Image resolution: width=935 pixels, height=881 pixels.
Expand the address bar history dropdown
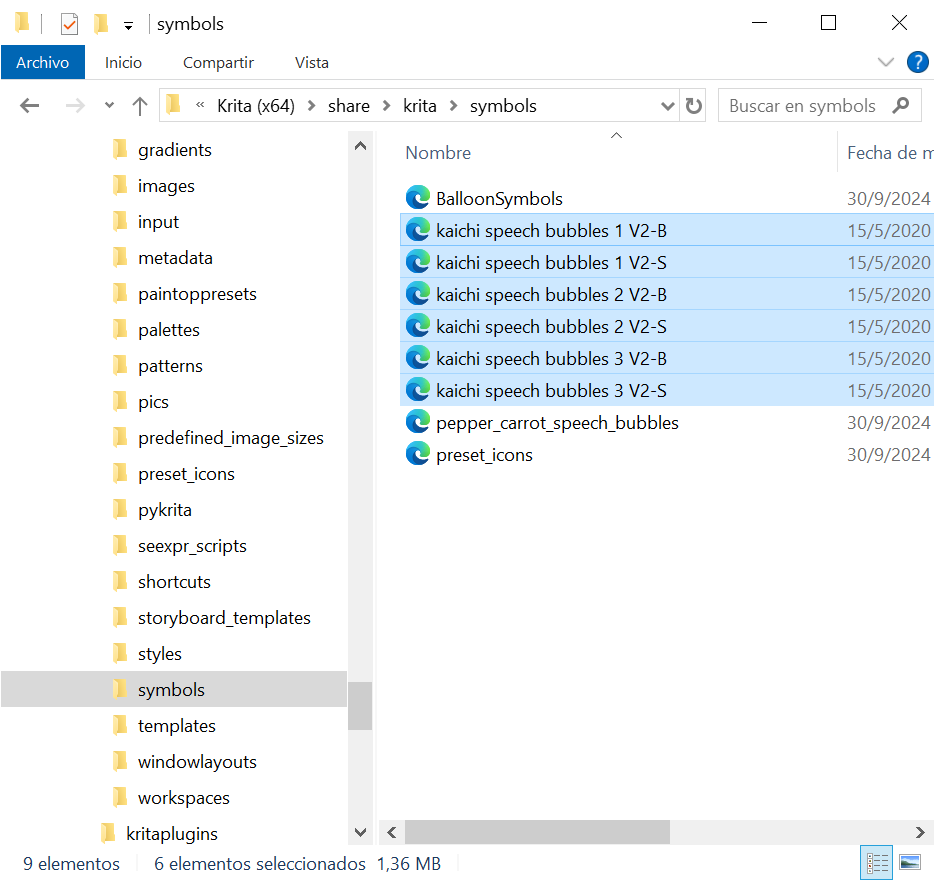[x=668, y=106]
